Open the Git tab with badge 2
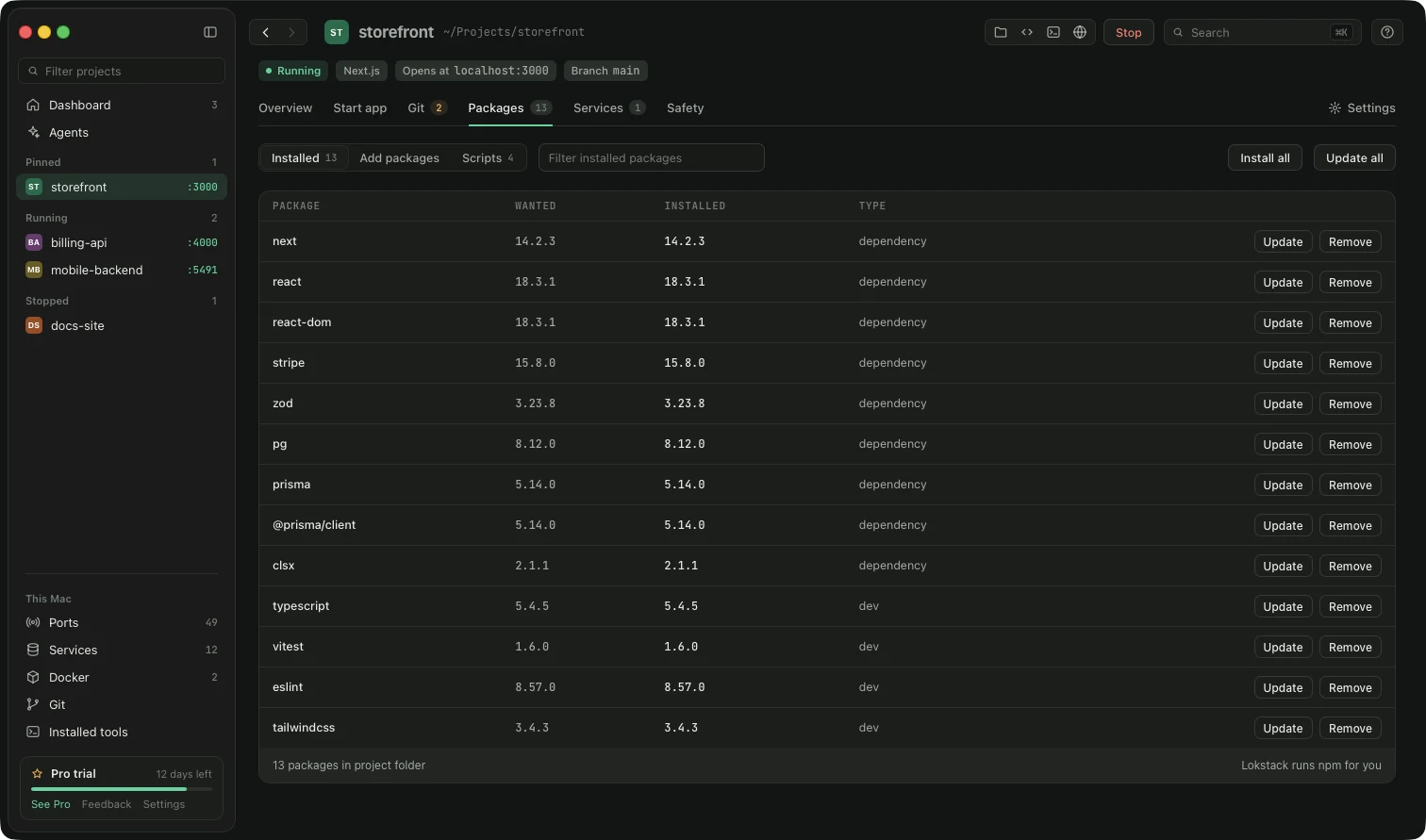Screen dimensions: 1426x840 (427, 107)
